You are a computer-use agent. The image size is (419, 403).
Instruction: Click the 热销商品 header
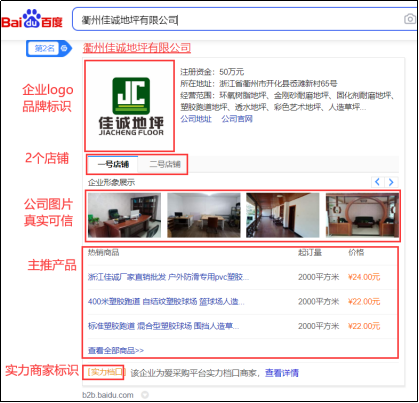[103, 252]
